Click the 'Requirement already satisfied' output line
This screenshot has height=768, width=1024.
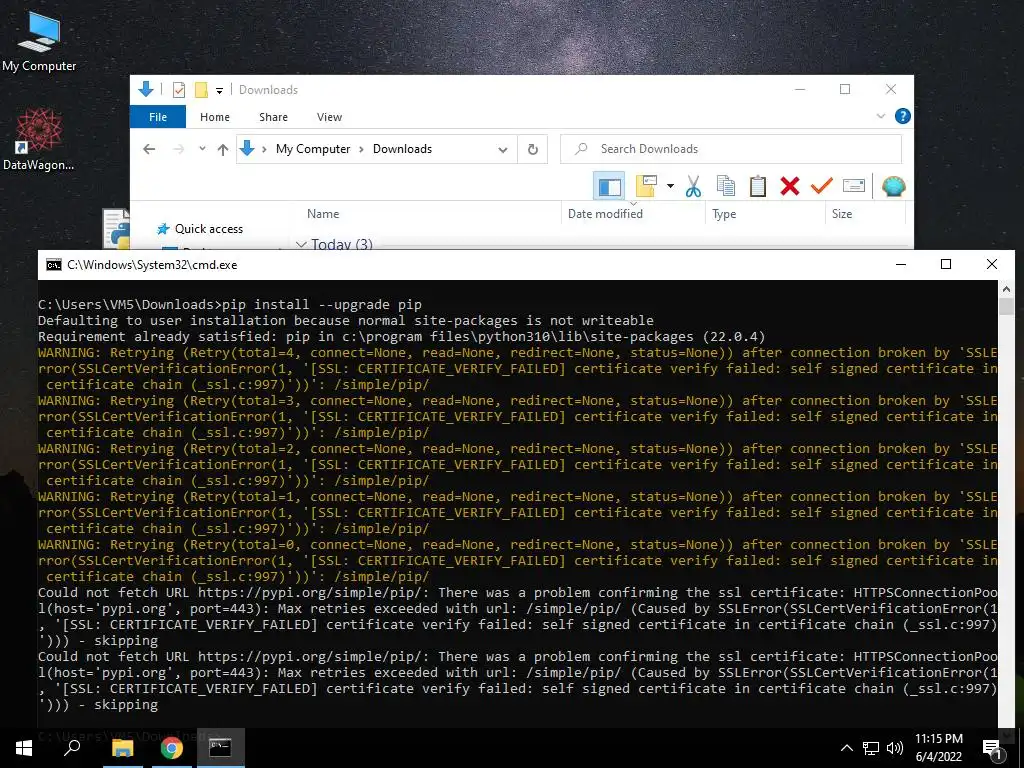[401, 336]
